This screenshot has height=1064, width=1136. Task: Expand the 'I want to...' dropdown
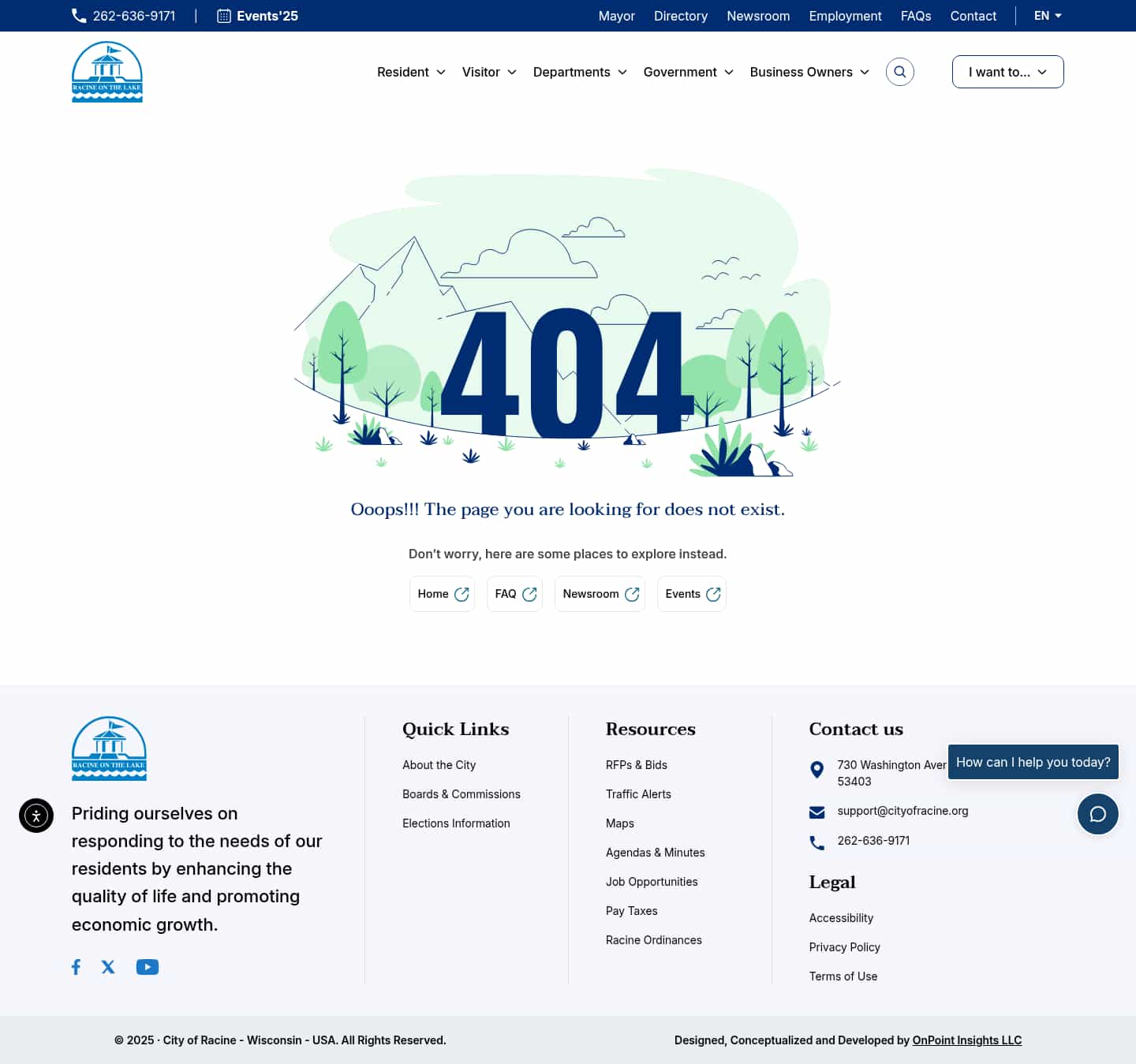click(x=1007, y=71)
